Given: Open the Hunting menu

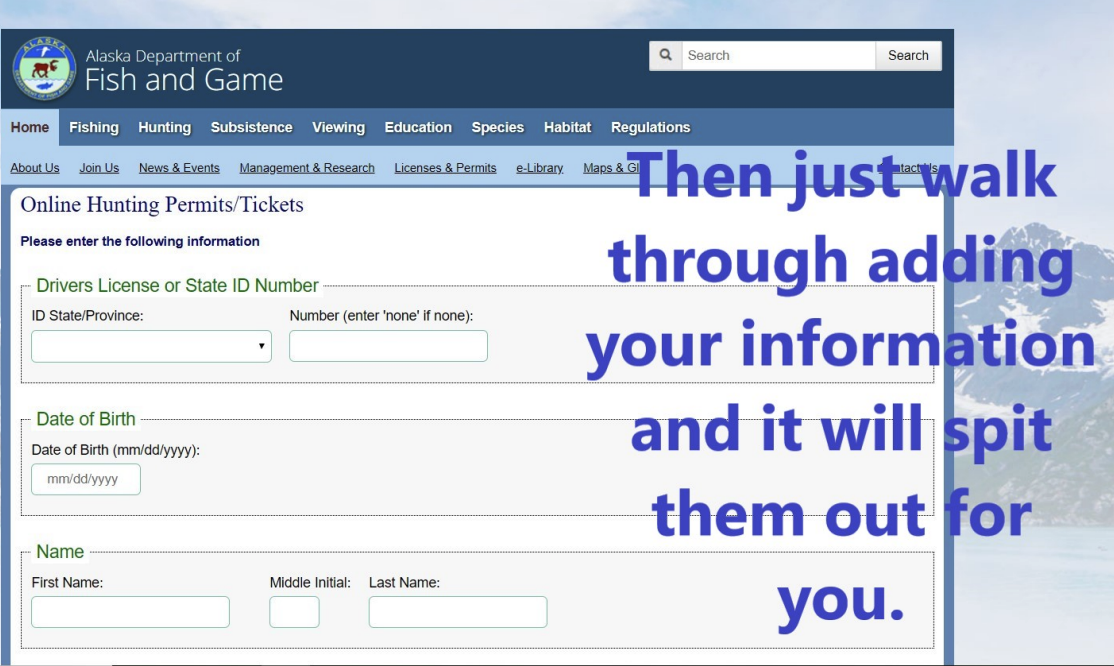Looking at the screenshot, I should 164,128.
